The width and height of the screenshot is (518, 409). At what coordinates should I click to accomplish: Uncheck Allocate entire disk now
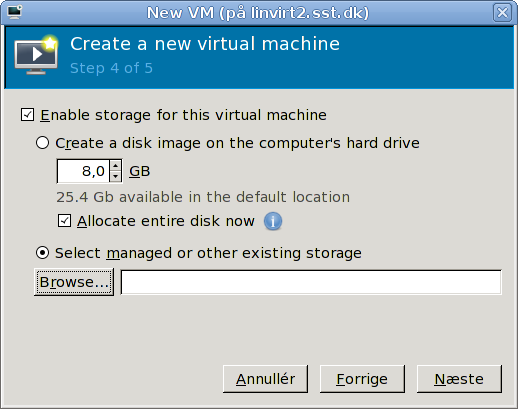coord(64,221)
